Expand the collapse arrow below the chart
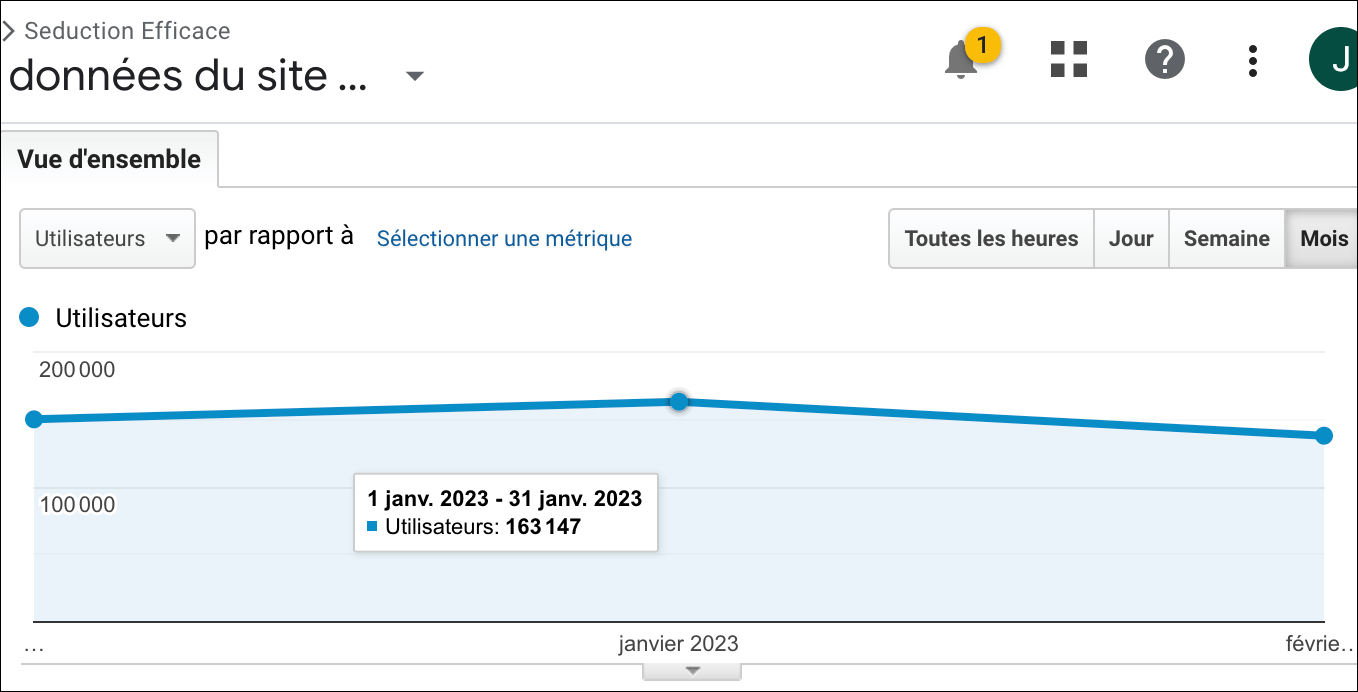1358x692 pixels. pyautogui.click(x=691, y=671)
